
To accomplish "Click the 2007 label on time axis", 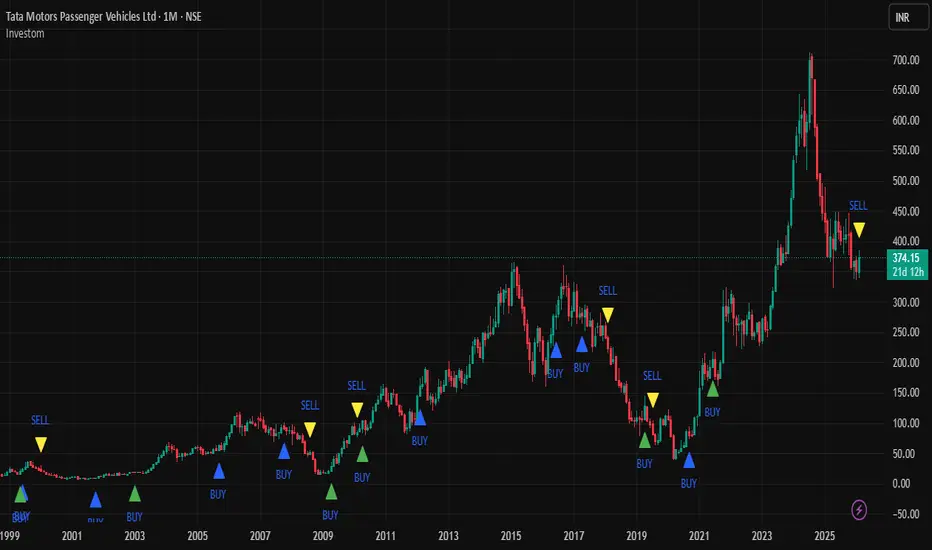I will coord(260,536).
